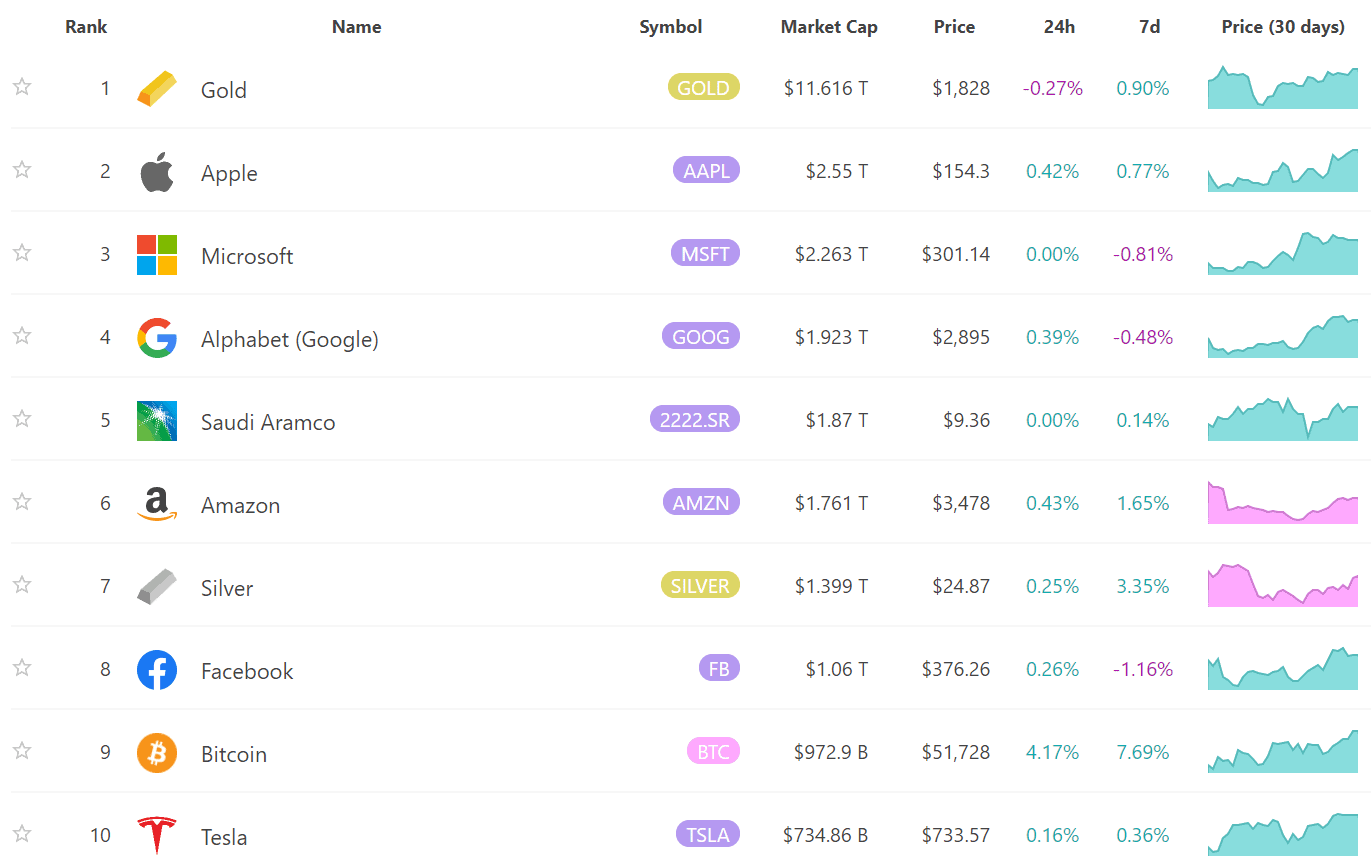Sort by the Name column header
This screenshot has width=1372, height=868.
(356, 27)
